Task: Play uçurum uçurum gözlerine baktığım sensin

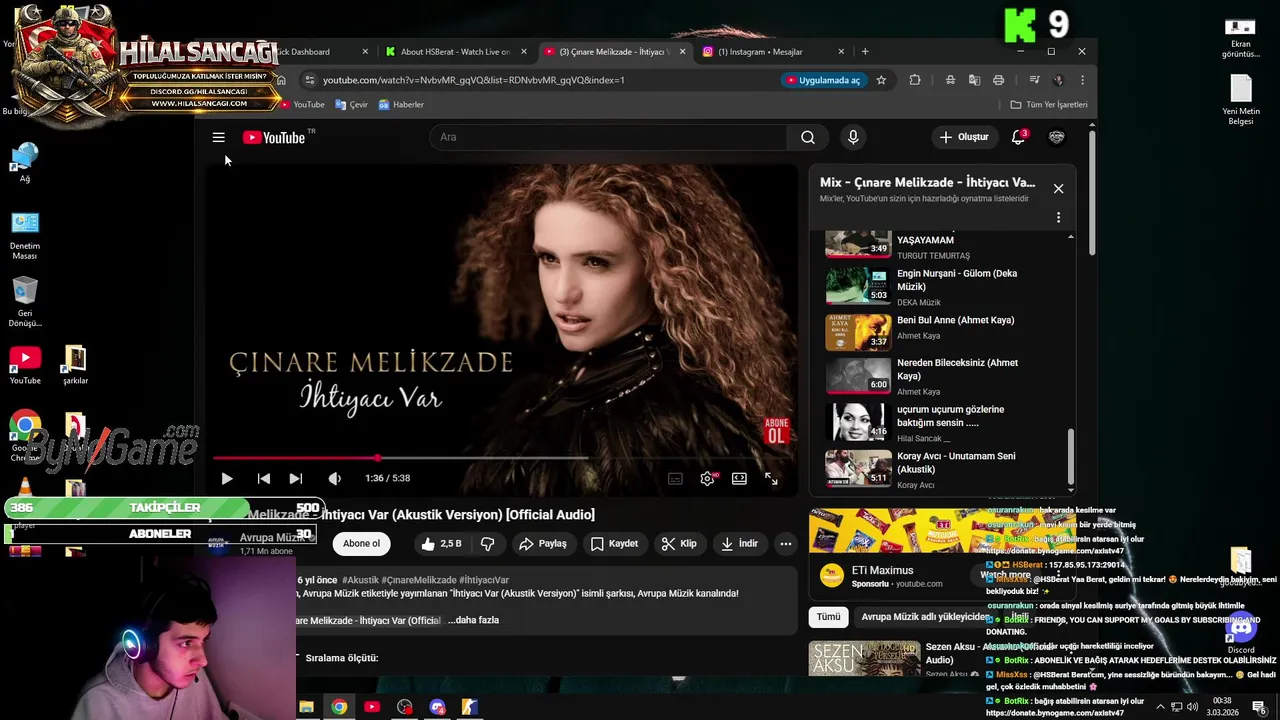Action: coord(945,422)
